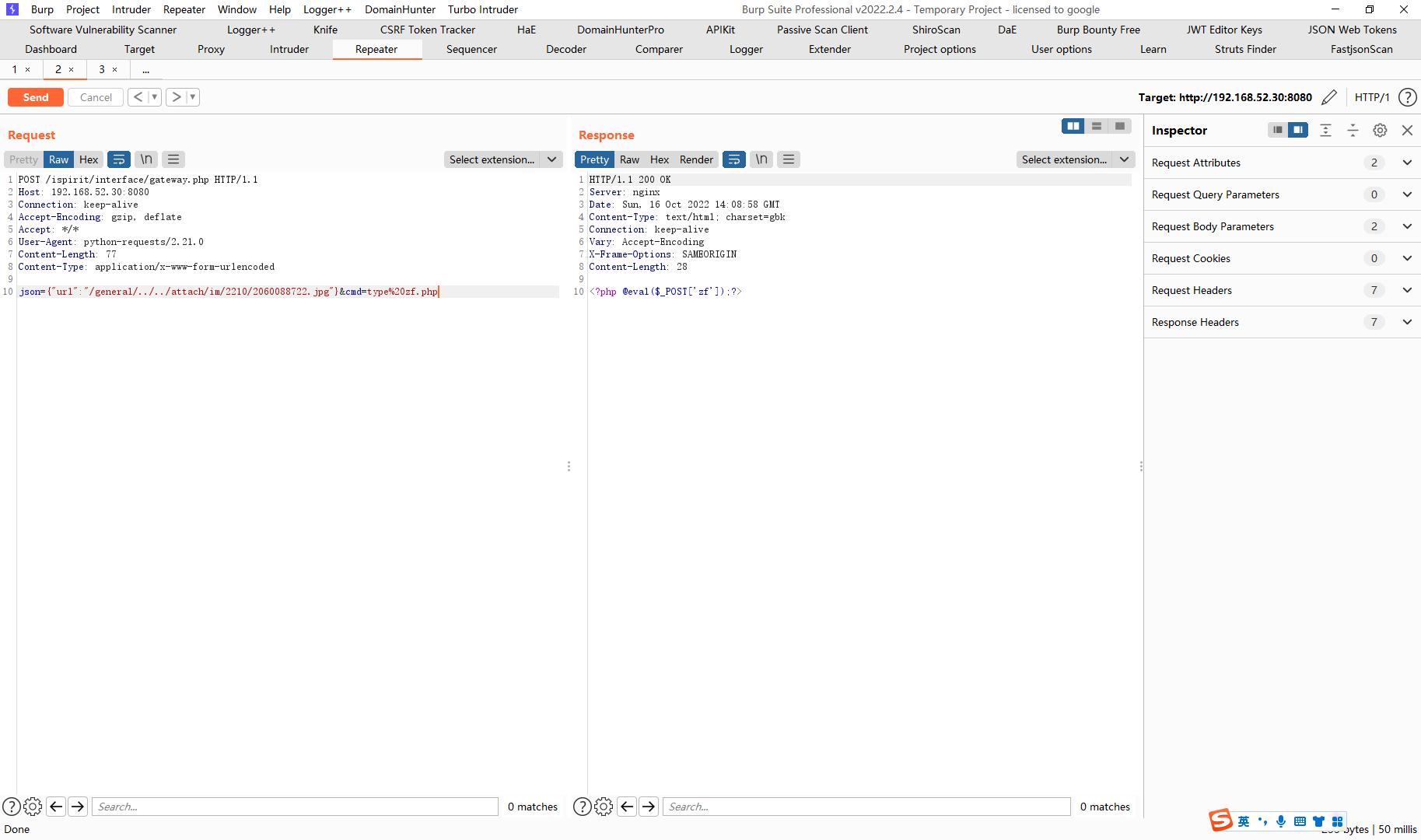Click the edit target pencil icon
Image resolution: width=1421 pixels, height=840 pixels.
[x=1329, y=97]
